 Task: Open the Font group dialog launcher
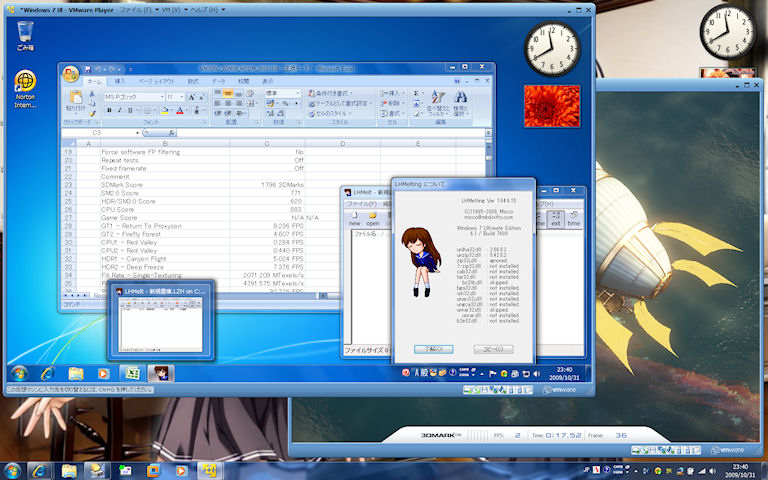tap(205, 122)
